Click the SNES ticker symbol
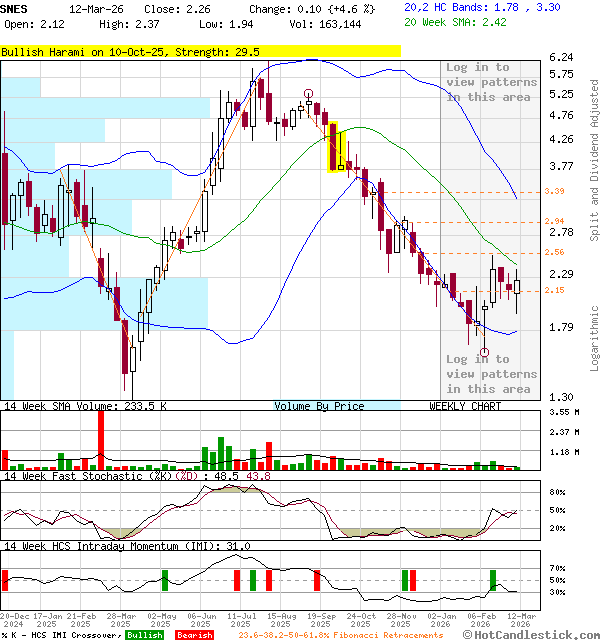Screen dimensions: 600x640 pos(16,7)
